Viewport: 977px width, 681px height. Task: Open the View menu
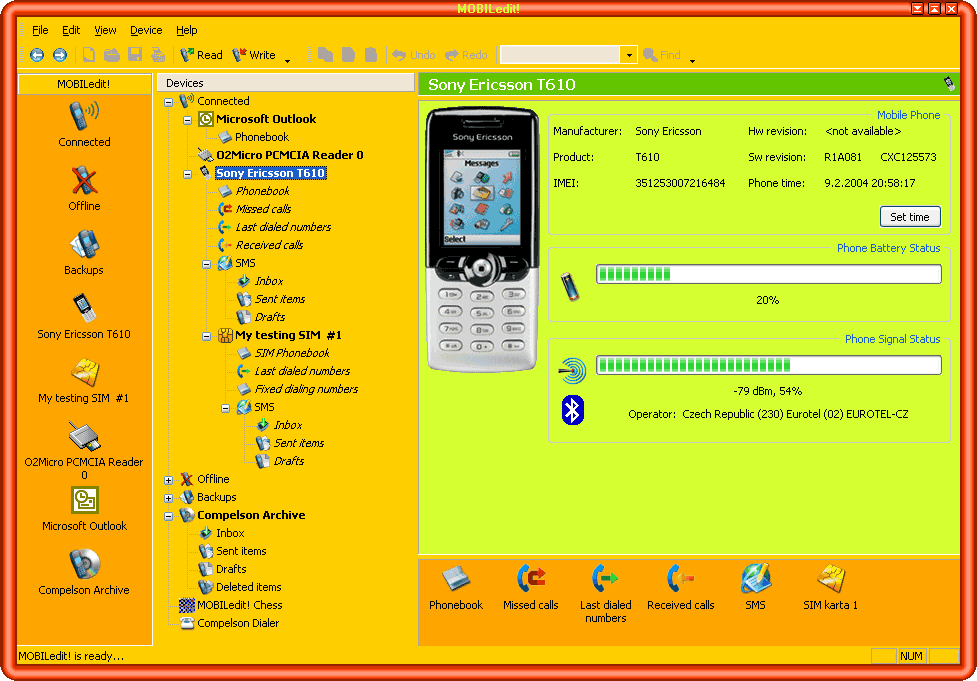(x=105, y=30)
